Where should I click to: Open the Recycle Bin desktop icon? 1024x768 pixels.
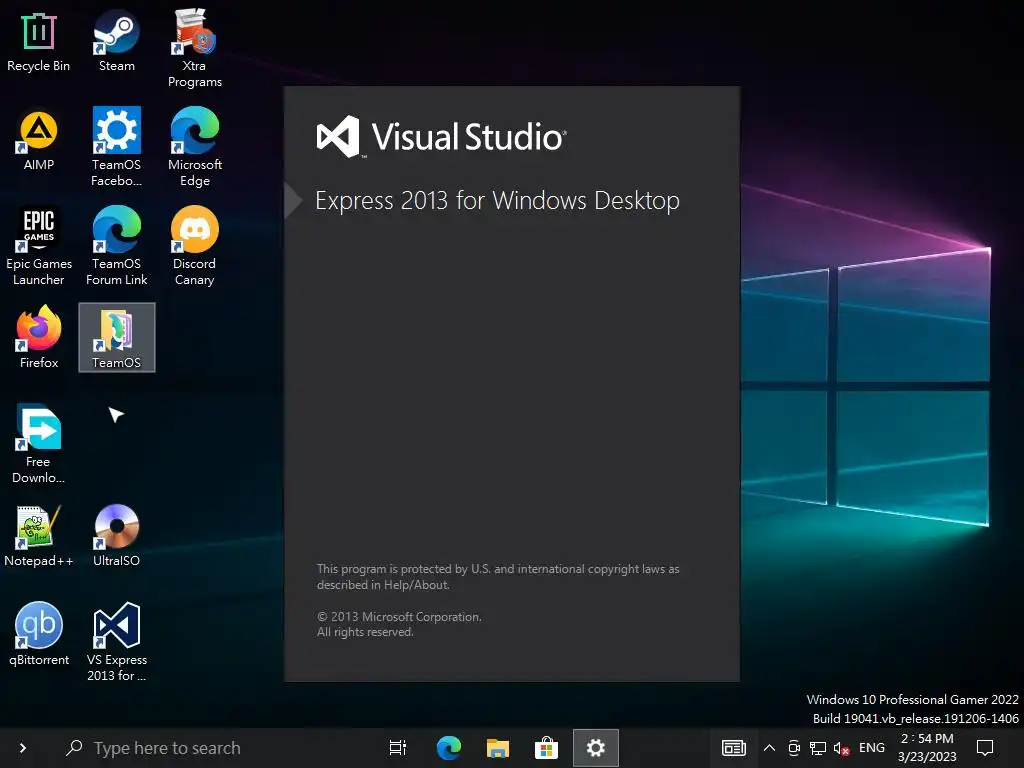(x=39, y=43)
